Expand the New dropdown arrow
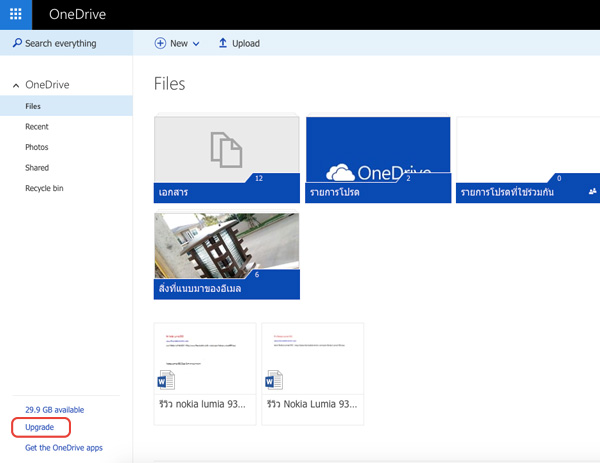This screenshot has width=600, height=463. [x=196, y=44]
